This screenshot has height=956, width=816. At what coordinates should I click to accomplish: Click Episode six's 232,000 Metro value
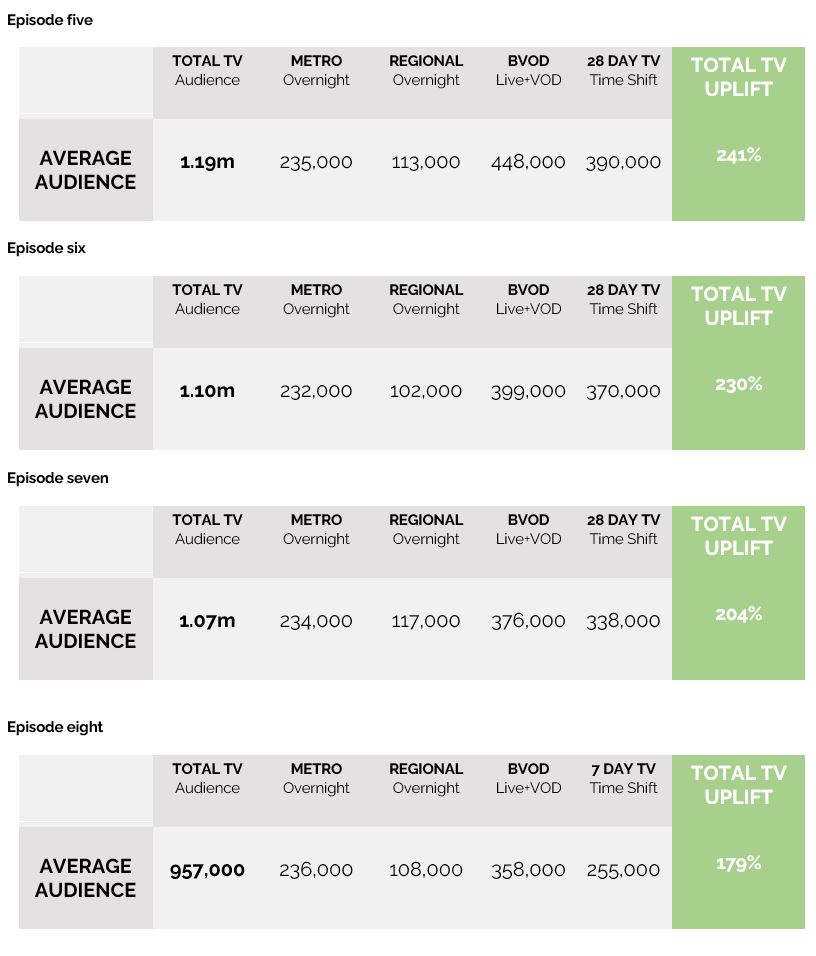(x=316, y=391)
